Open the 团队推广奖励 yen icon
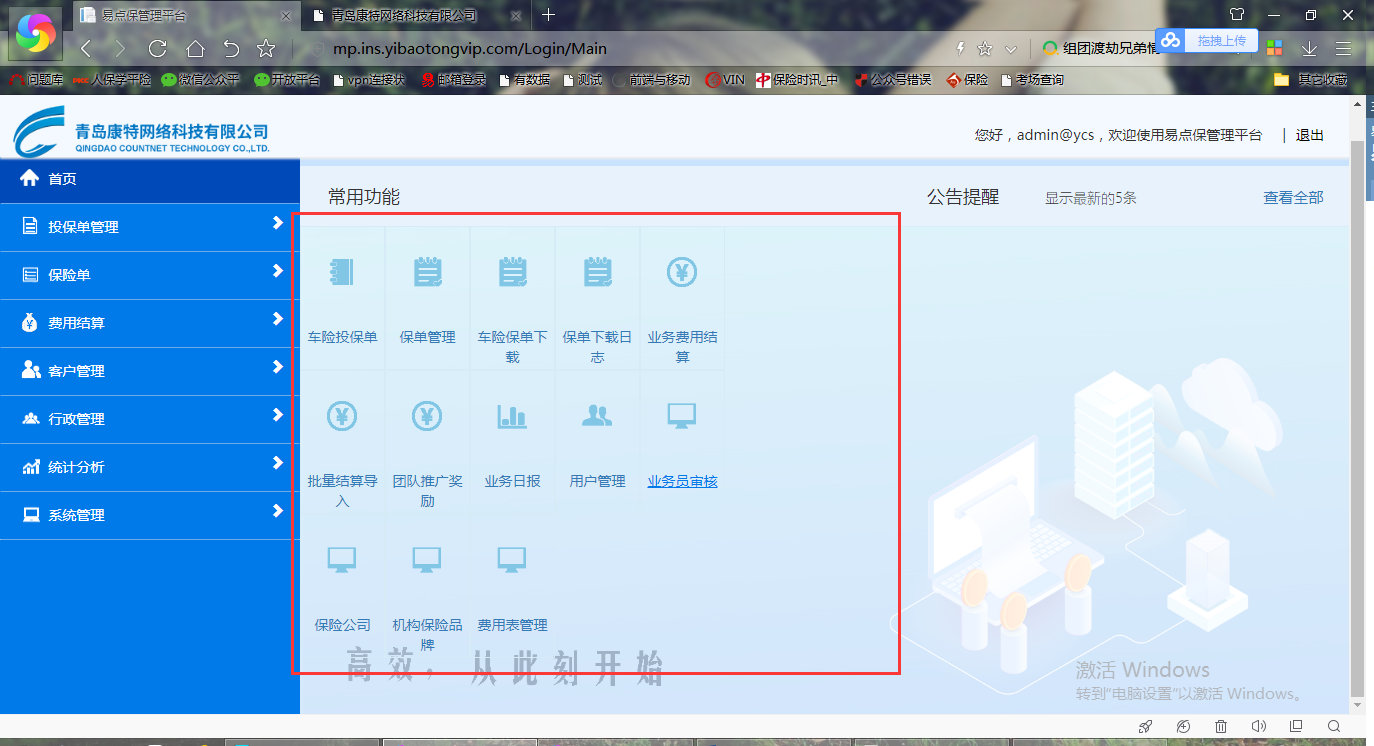Viewport: 1374px width, 746px height. pyautogui.click(x=427, y=416)
